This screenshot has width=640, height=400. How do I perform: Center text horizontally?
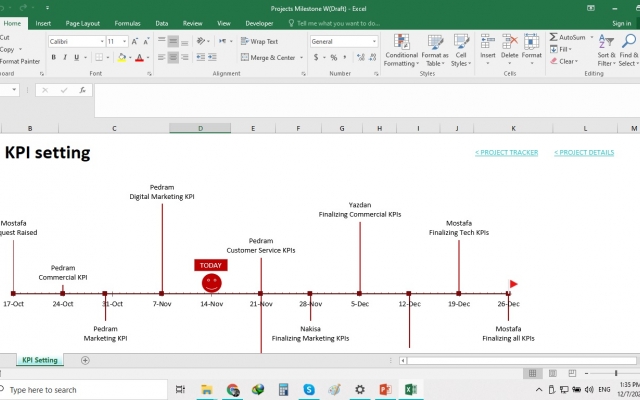pos(173,58)
